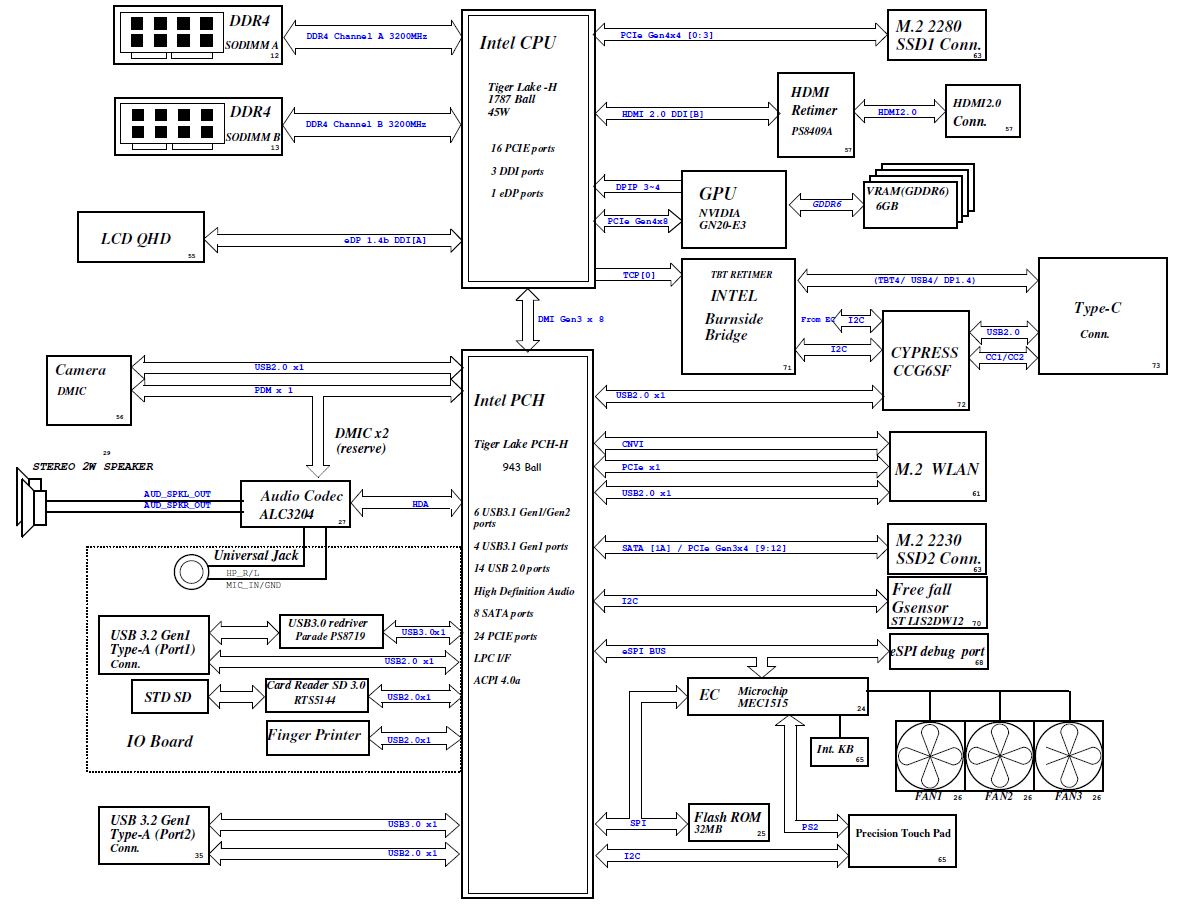The height and width of the screenshot is (906, 1177).
Task: Select the HDMI Retimer PS8409A block
Action: click(x=817, y=114)
